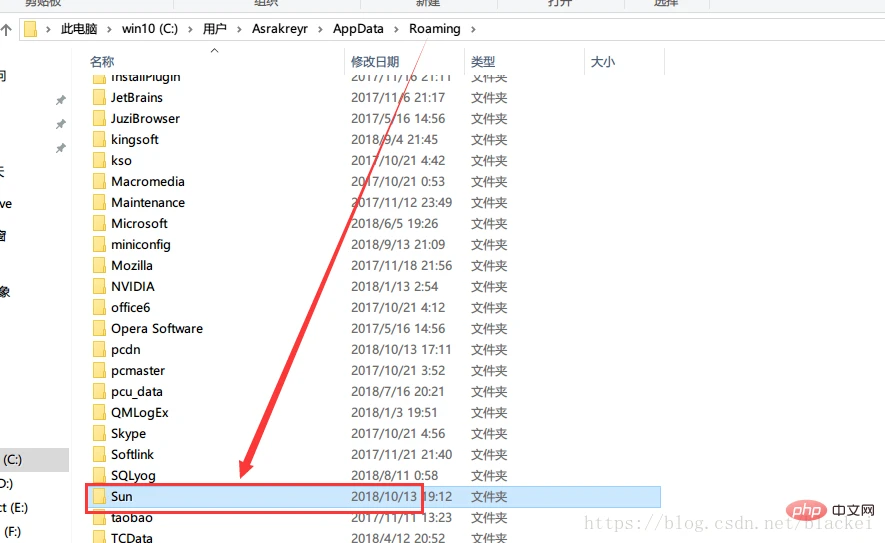Select the Sun folder name
885x543 pixels.
121,496
